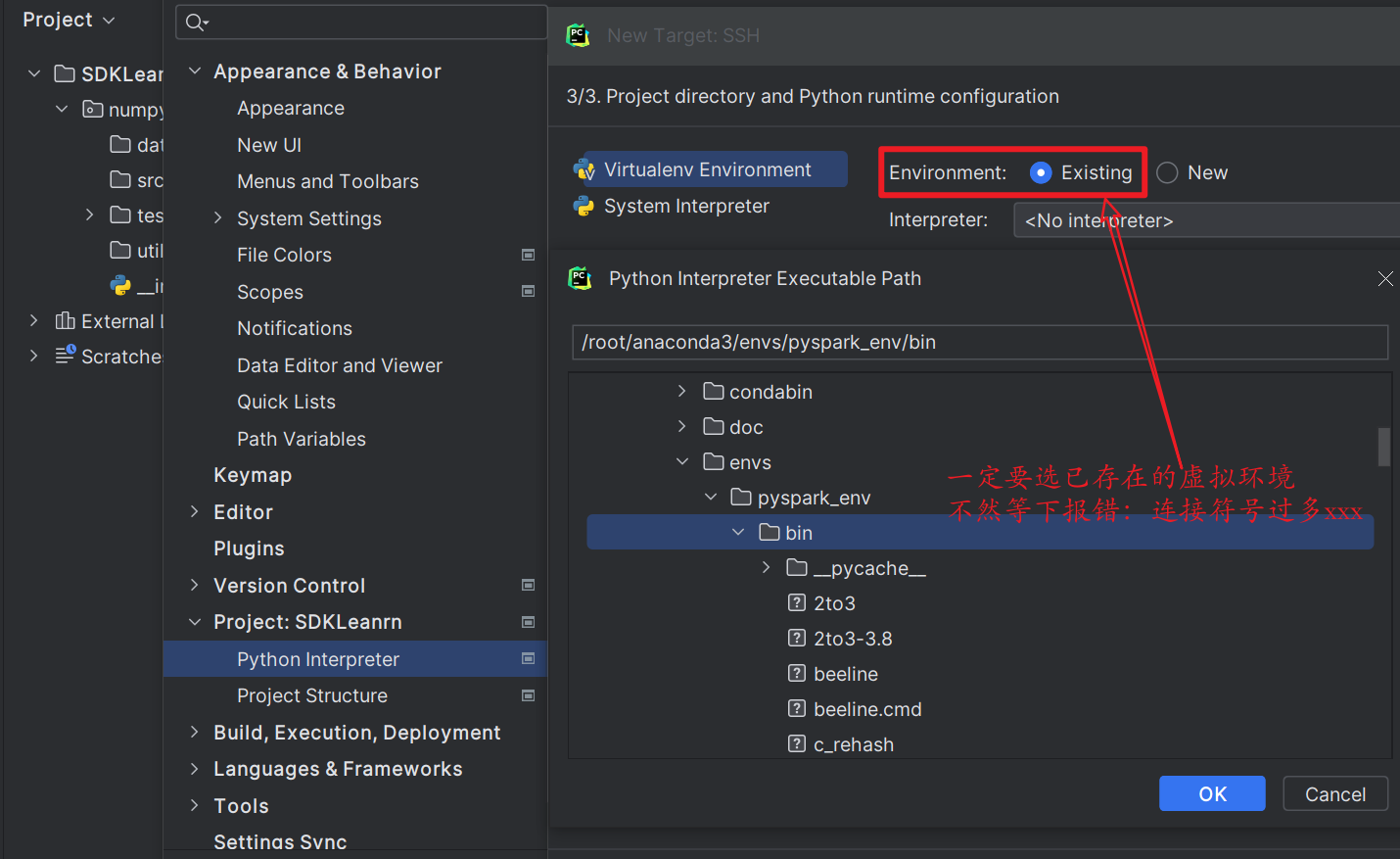Collapse the Appearance & Behavior section

[194, 72]
